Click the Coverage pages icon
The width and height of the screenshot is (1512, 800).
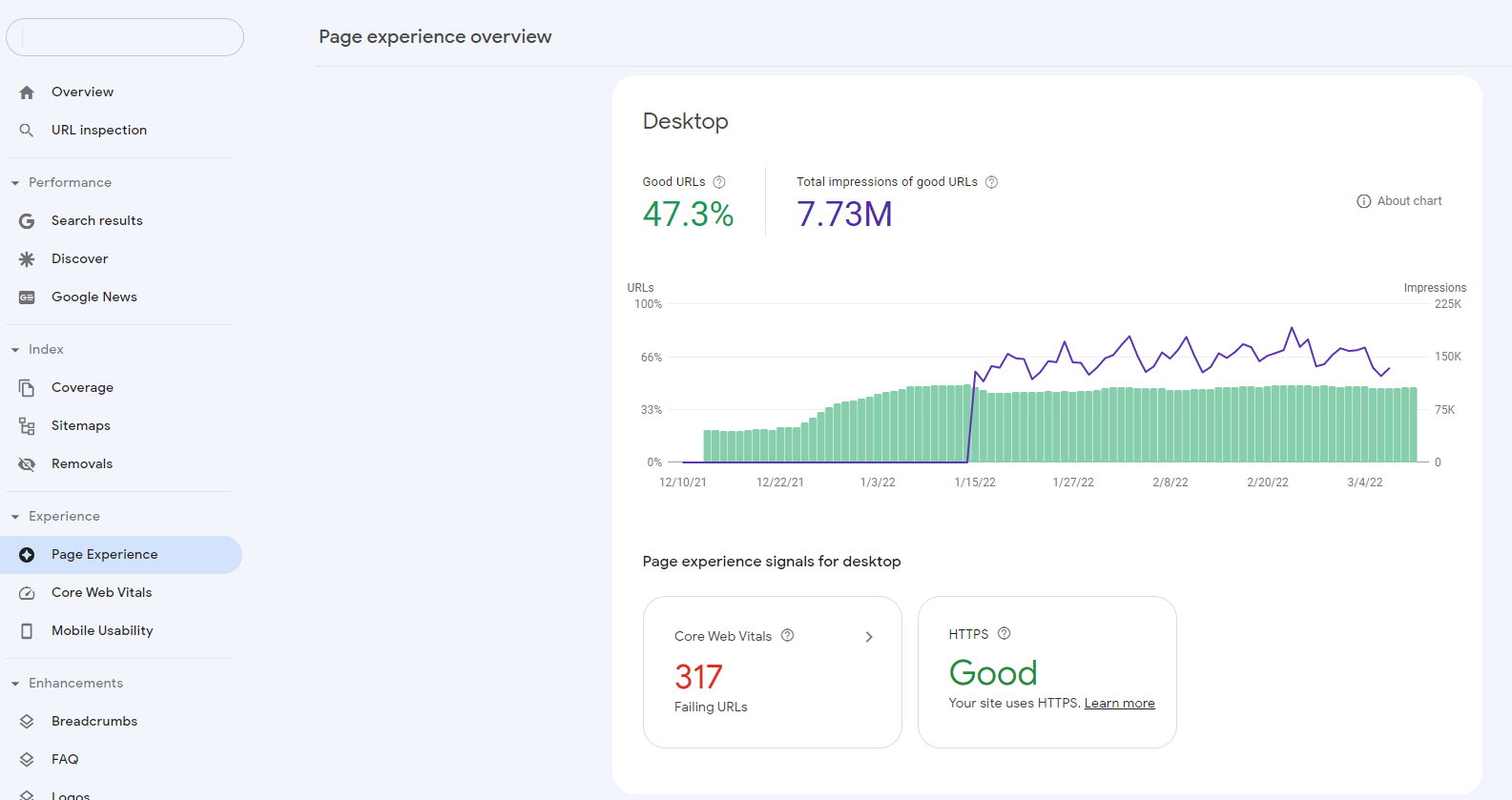27,388
